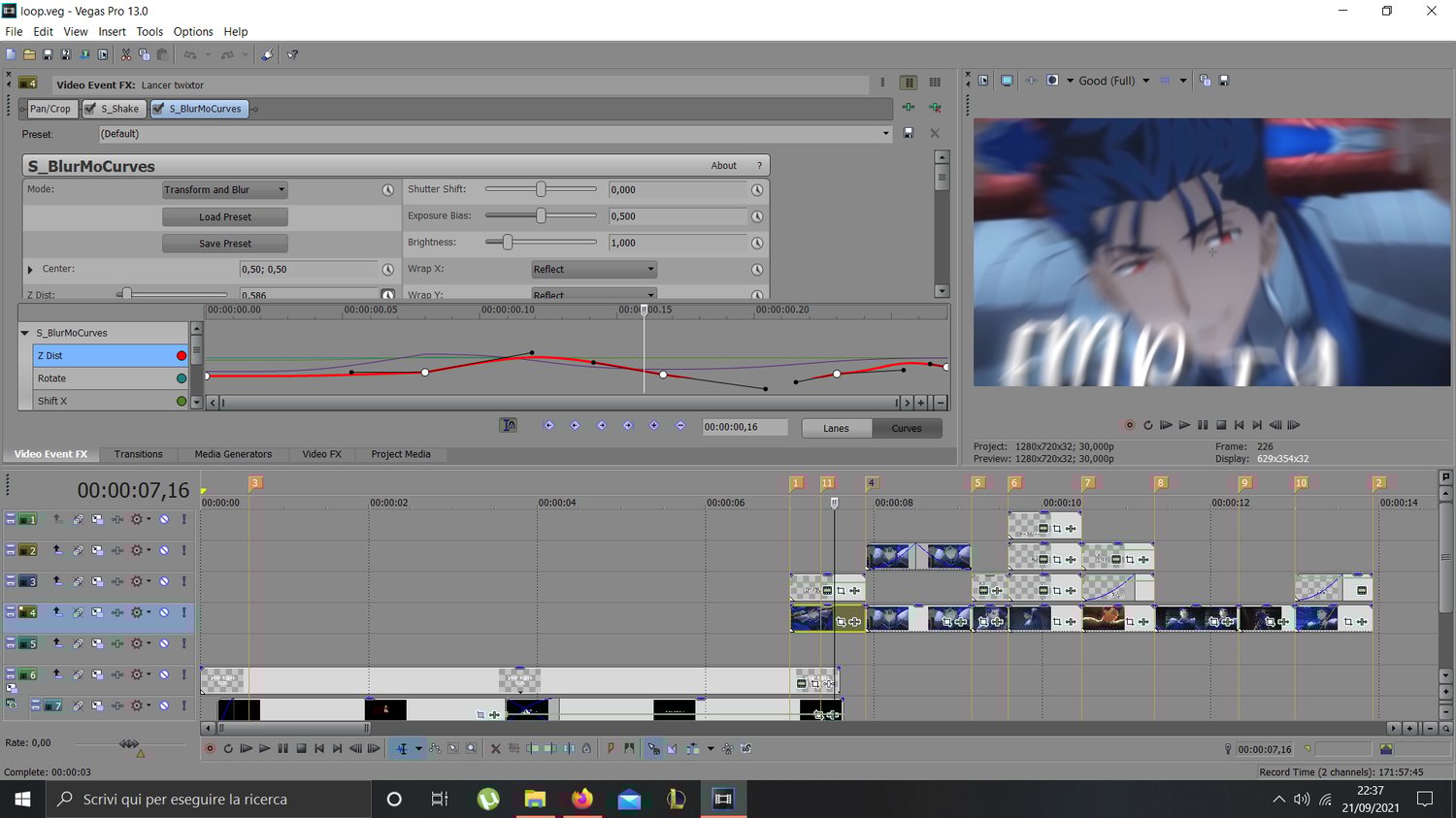Click the What's This help icon
This screenshot has width=1456, height=818.
pyautogui.click(x=292, y=54)
